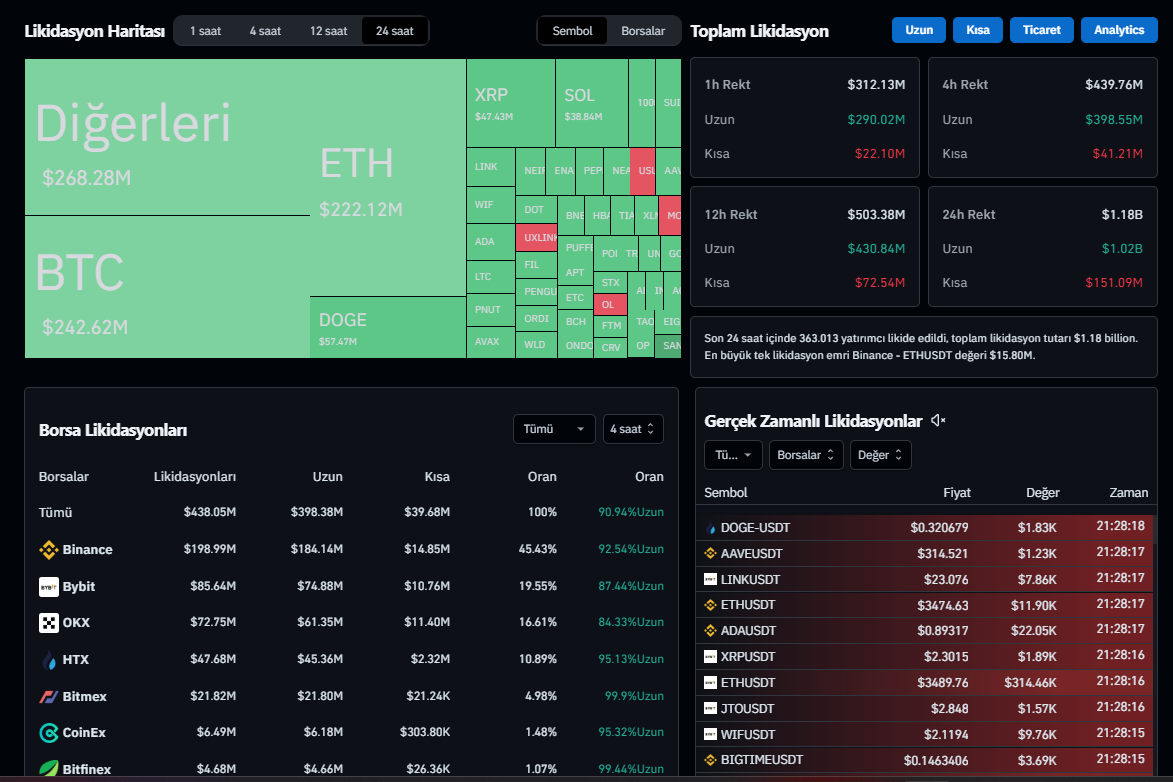
Task: Select the 1 saat timeframe tab
Action: 205,31
